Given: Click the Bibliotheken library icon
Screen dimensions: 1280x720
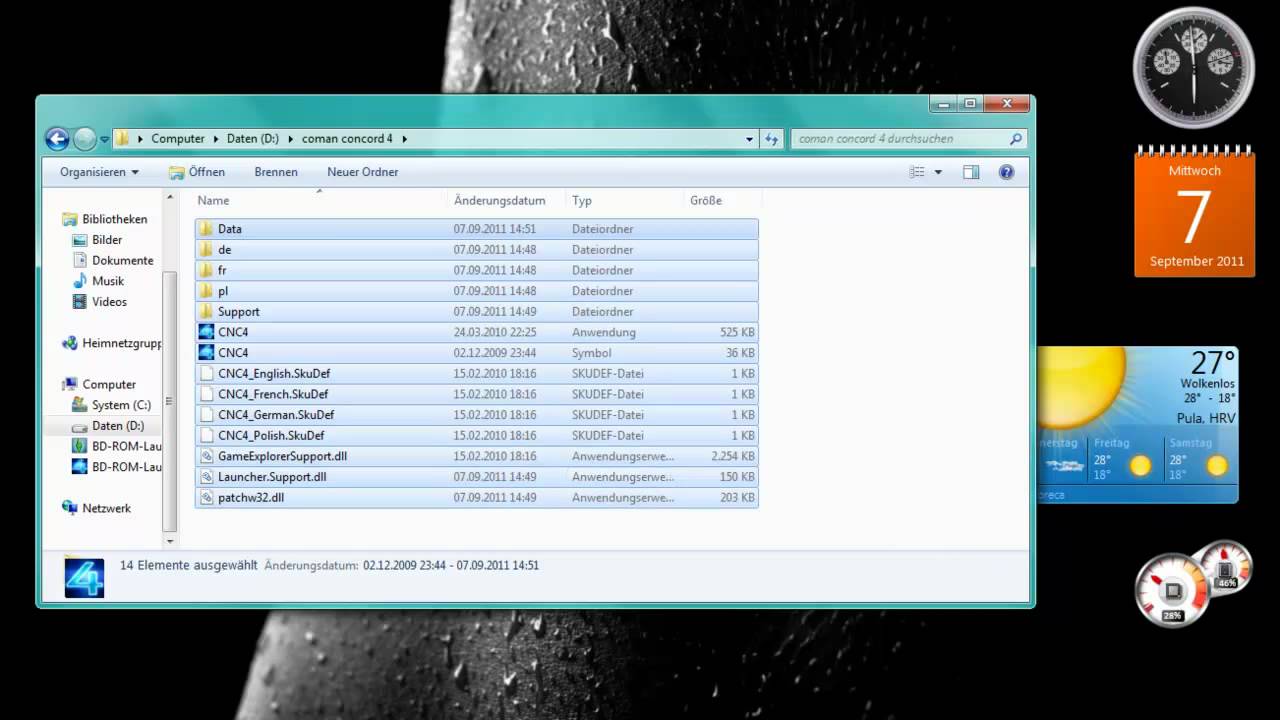Looking at the screenshot, I should pyautogui.click(x=70, y=219).
